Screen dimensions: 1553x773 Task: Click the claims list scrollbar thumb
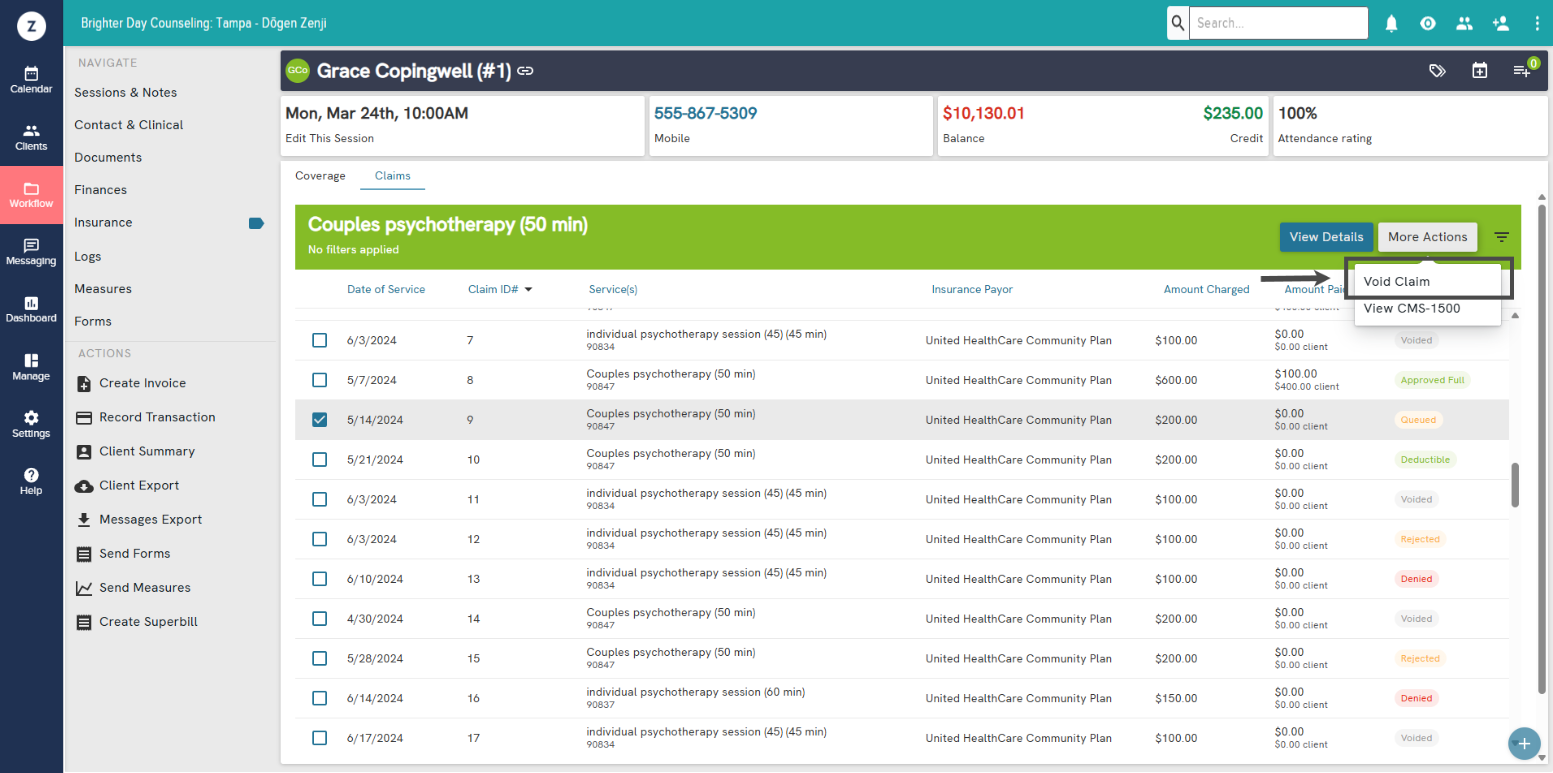1515,485
